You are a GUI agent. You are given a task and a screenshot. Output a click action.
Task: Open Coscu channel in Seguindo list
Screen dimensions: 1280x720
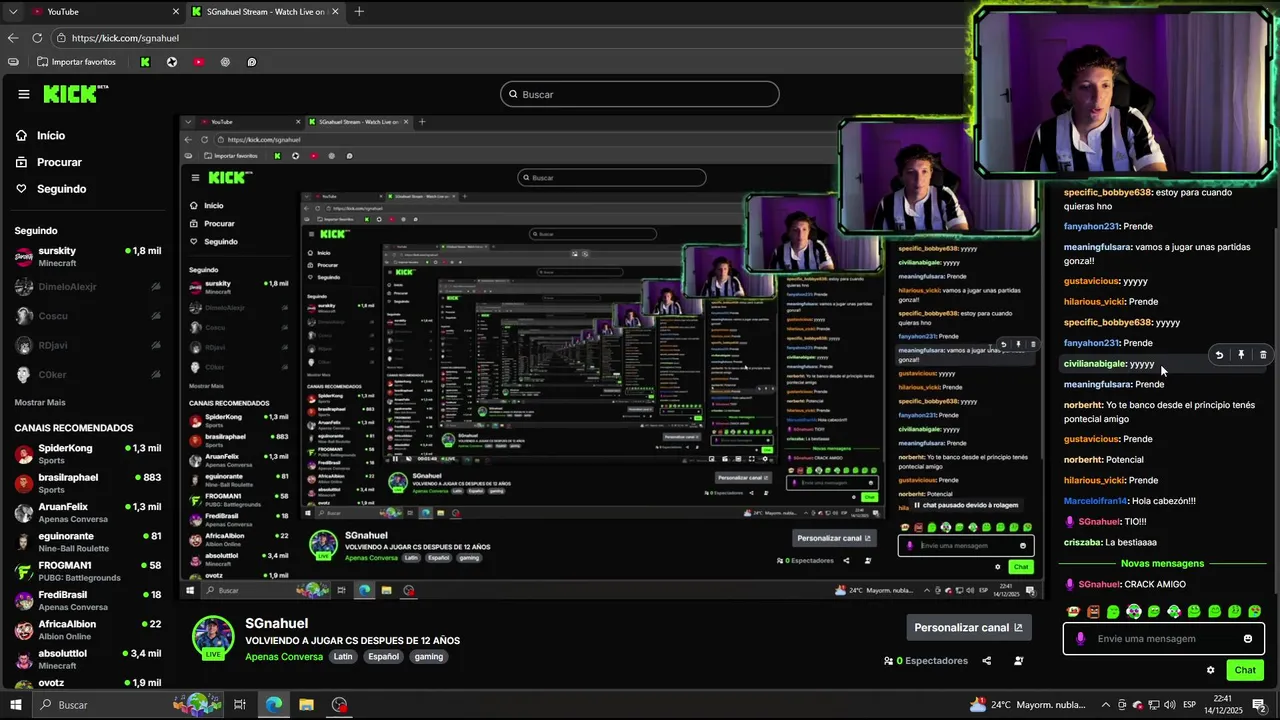pos(88,316)
